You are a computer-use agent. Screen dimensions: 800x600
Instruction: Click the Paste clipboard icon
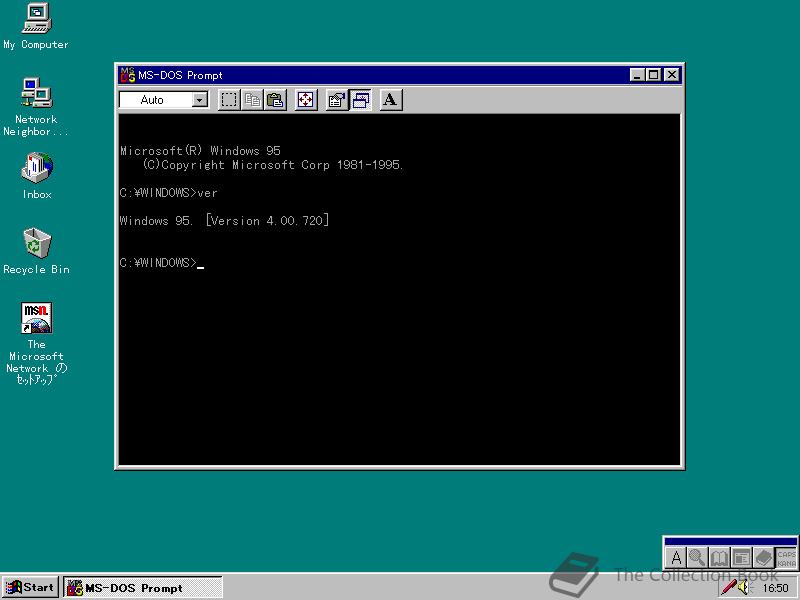tap(276, 99)
